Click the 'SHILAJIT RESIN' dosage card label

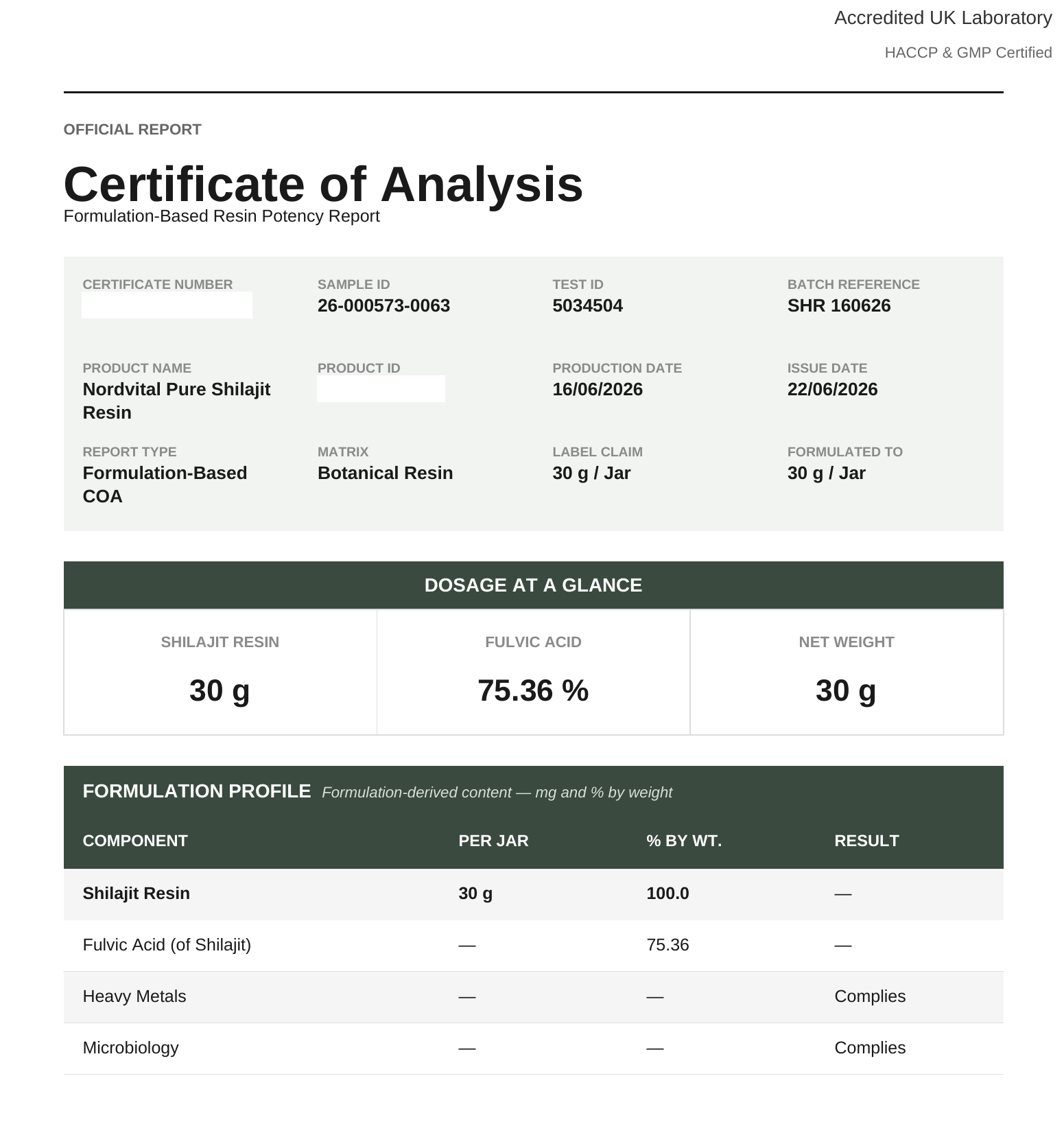click(x=220, y=642)
